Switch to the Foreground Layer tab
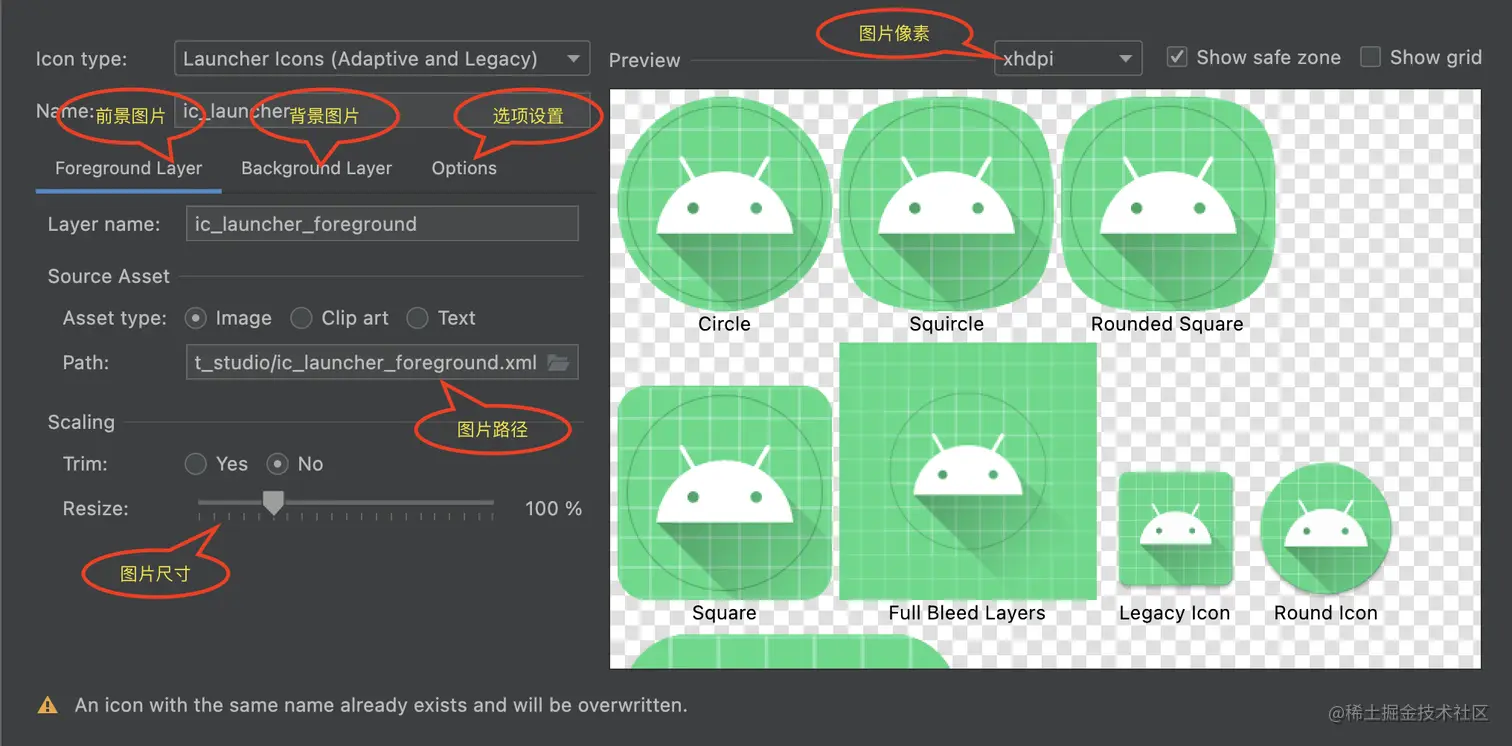The height and width of the screenshot is (746, 1512). (128, 168)
